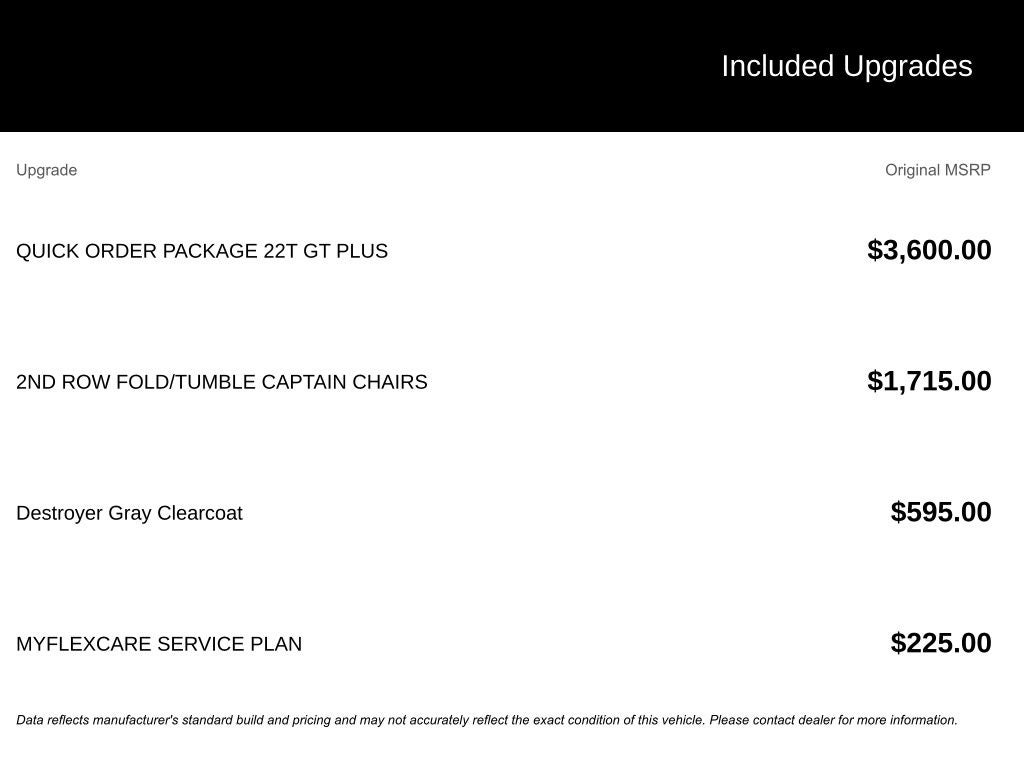
Task: Click the Upgrade column header
Action: click(x=46, y=170)
